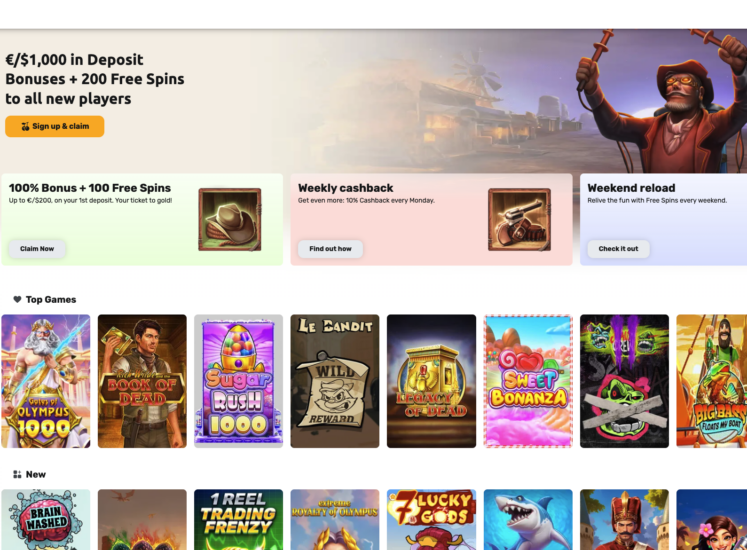
Task: Click Find out how on Weekly cashback
Action: point(330,249)
